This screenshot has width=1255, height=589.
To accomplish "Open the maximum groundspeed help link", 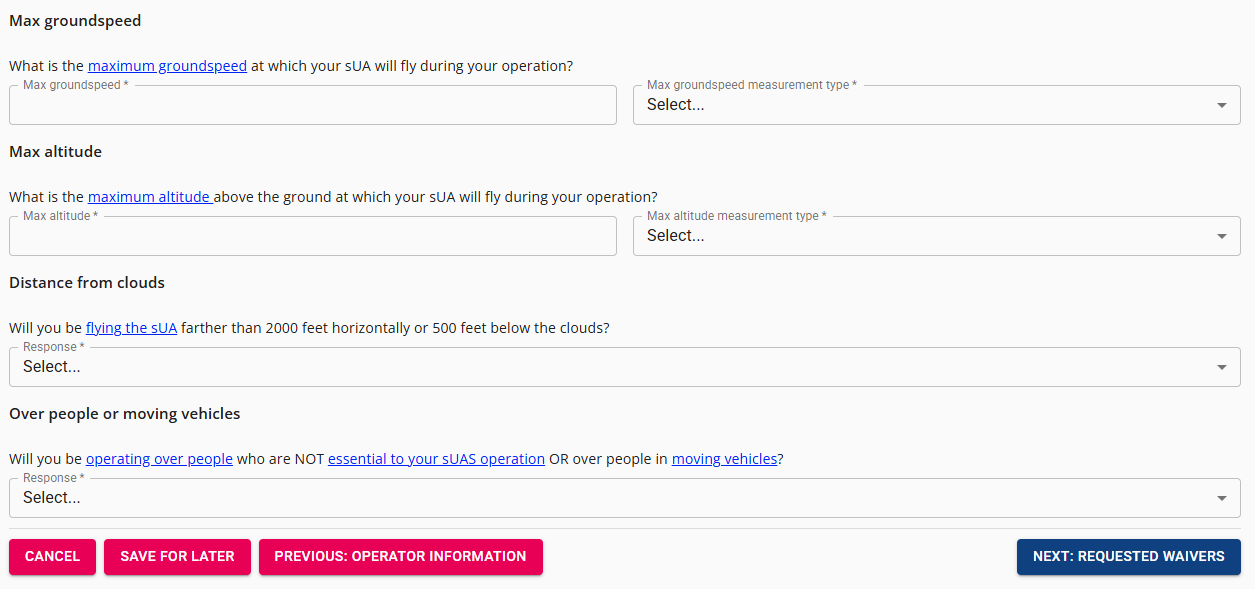I will coord(167,66).
